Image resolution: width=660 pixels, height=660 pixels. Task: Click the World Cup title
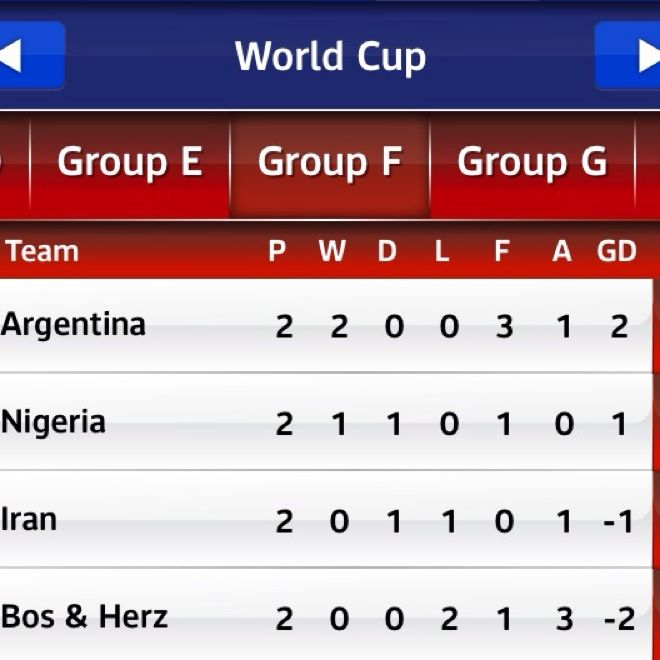pos(330,56)
